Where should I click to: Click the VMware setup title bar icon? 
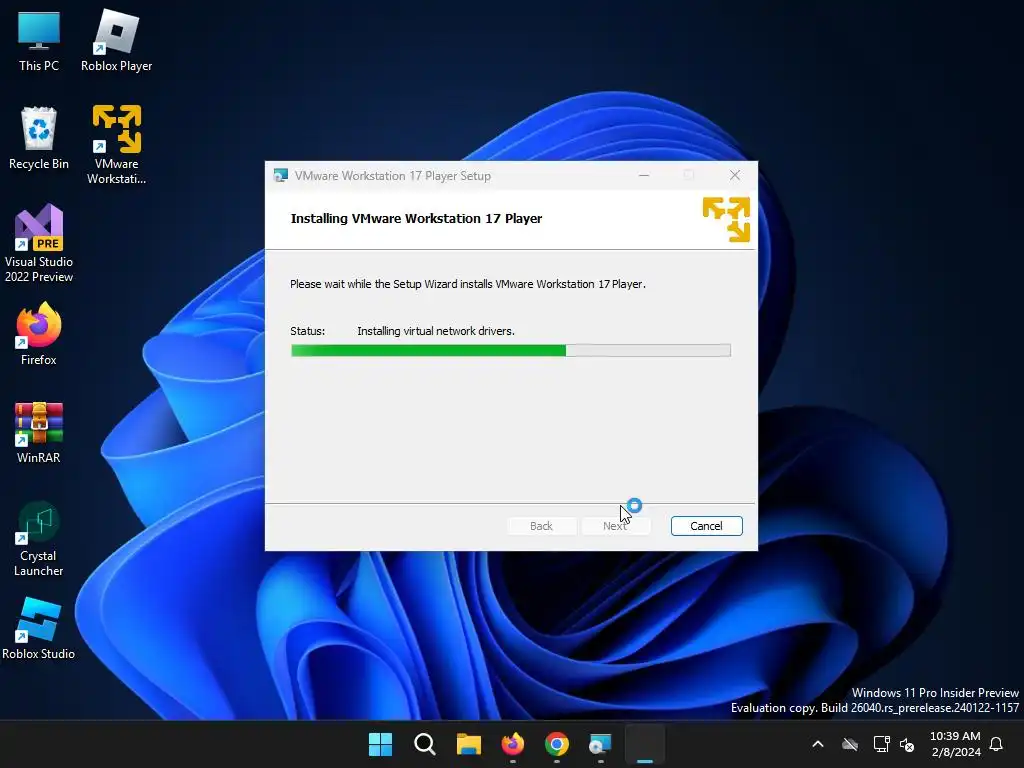tap(281, 176)
